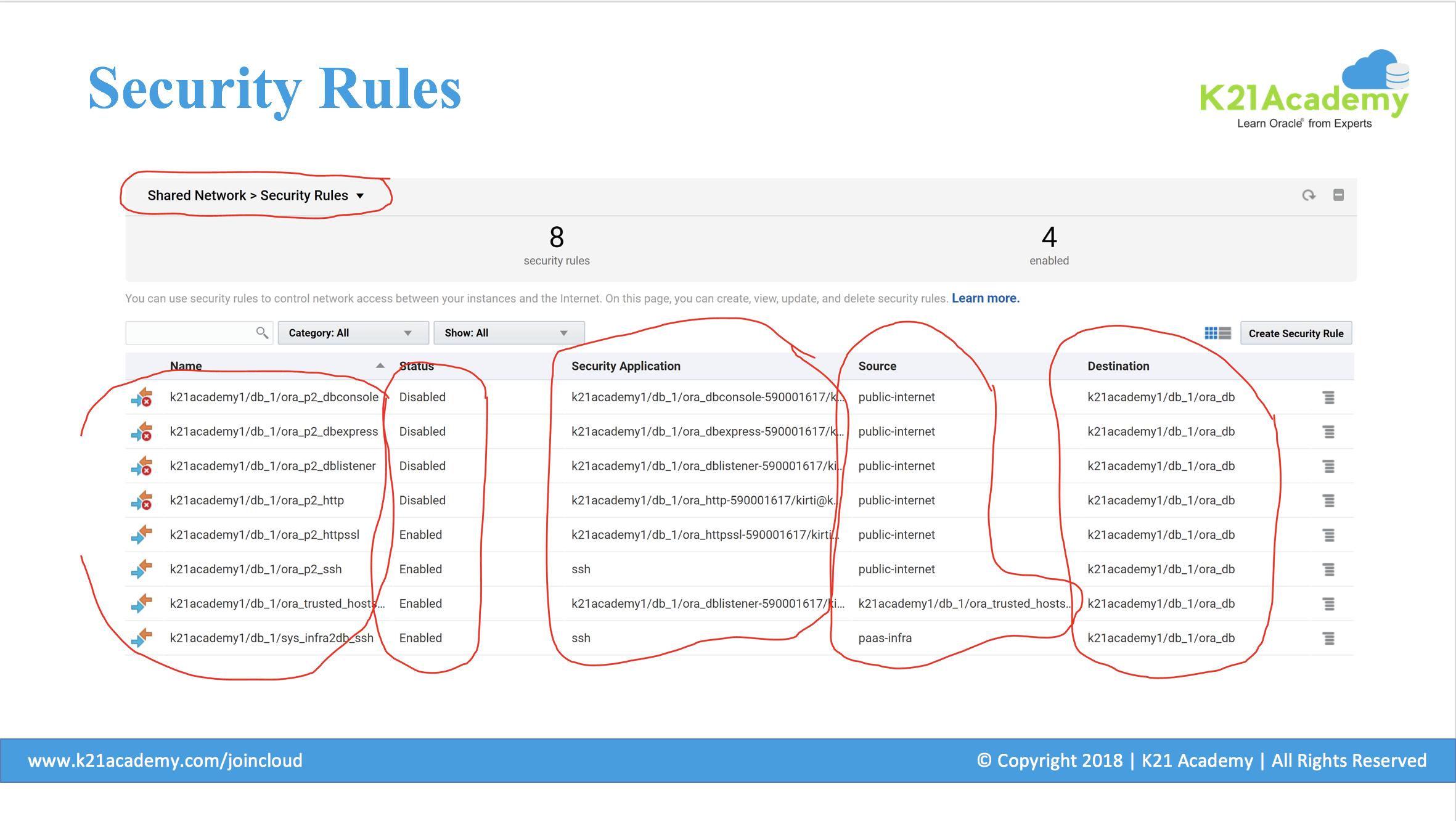Viewport: 1456px width, 821px height.
Task: Select the ora_p2_dblistener rule row name
Action: [x=272, y=466]
